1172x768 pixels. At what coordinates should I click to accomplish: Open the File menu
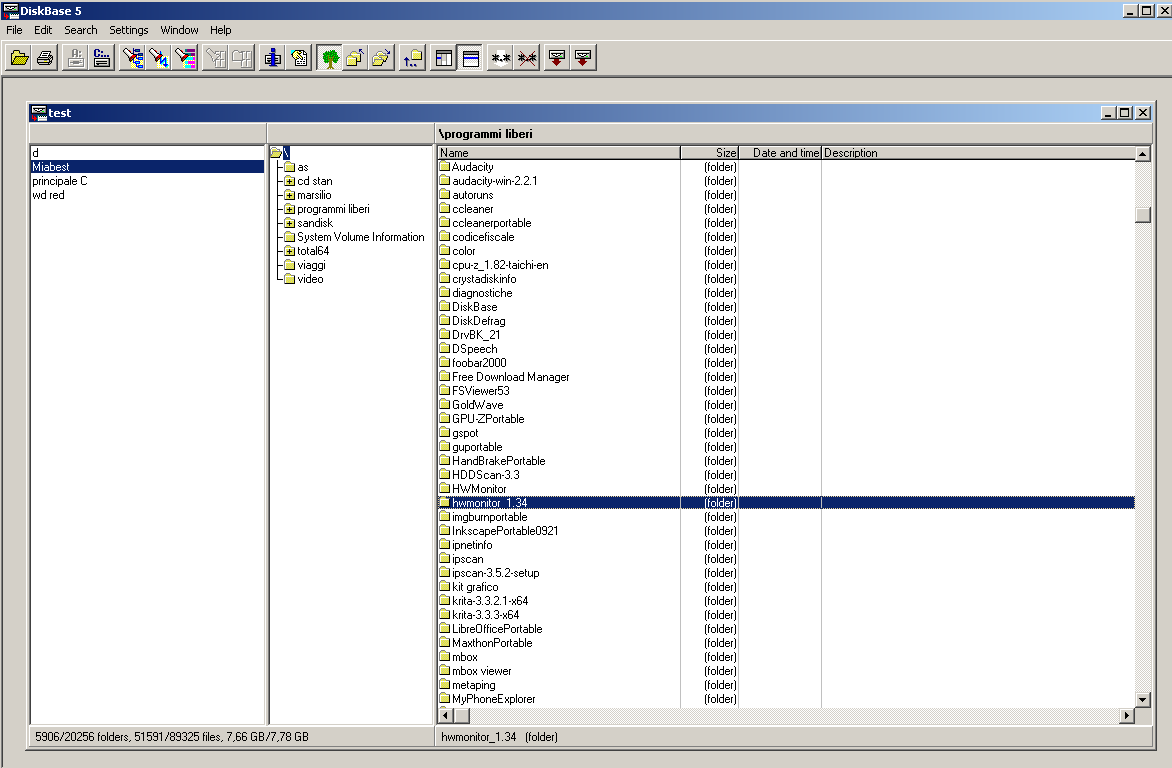[x=14, y=30]
